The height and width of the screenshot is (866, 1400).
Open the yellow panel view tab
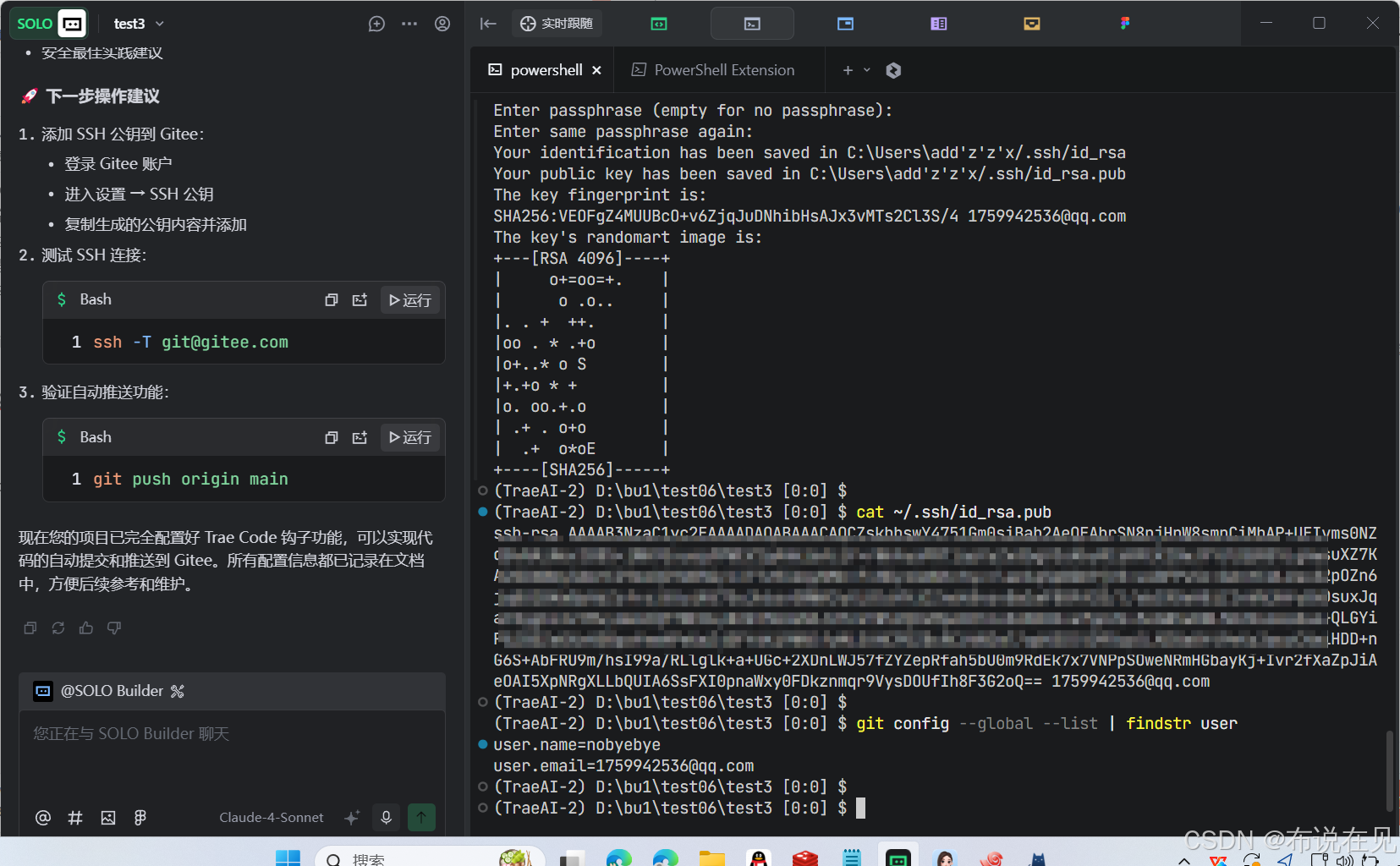(1032, 24)
